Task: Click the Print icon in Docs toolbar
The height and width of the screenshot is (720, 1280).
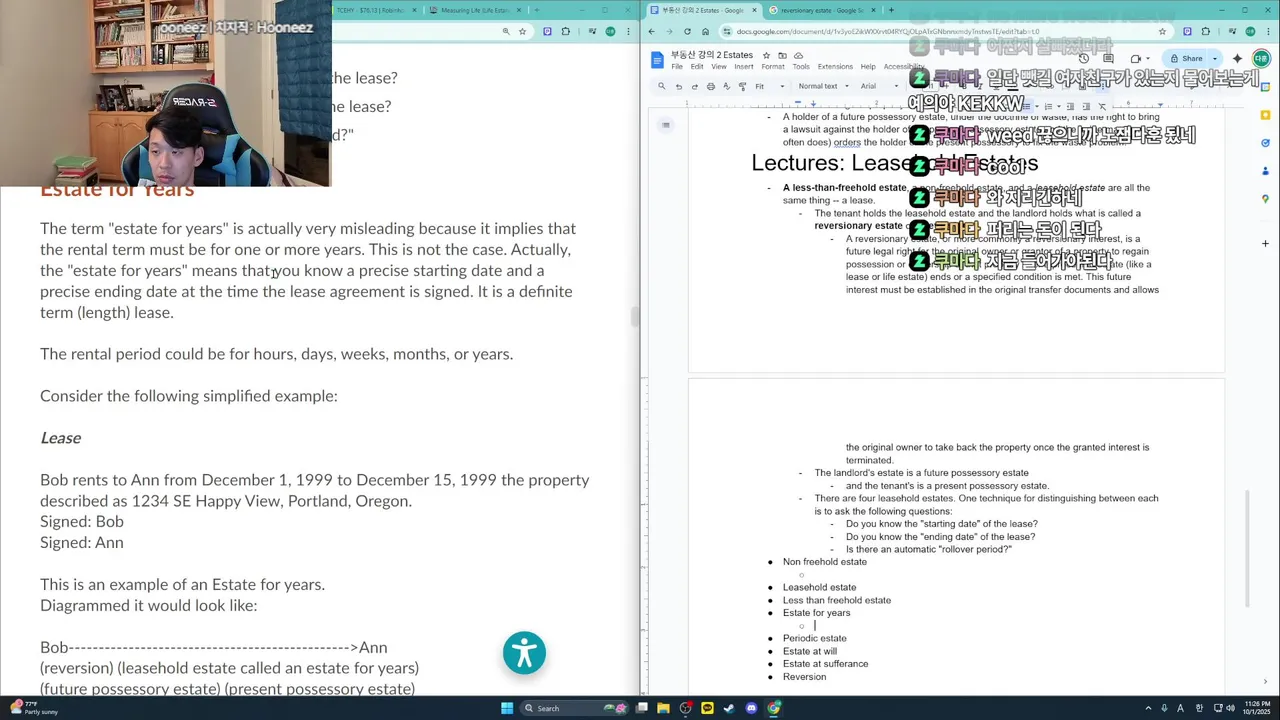Action: [711, 86]
